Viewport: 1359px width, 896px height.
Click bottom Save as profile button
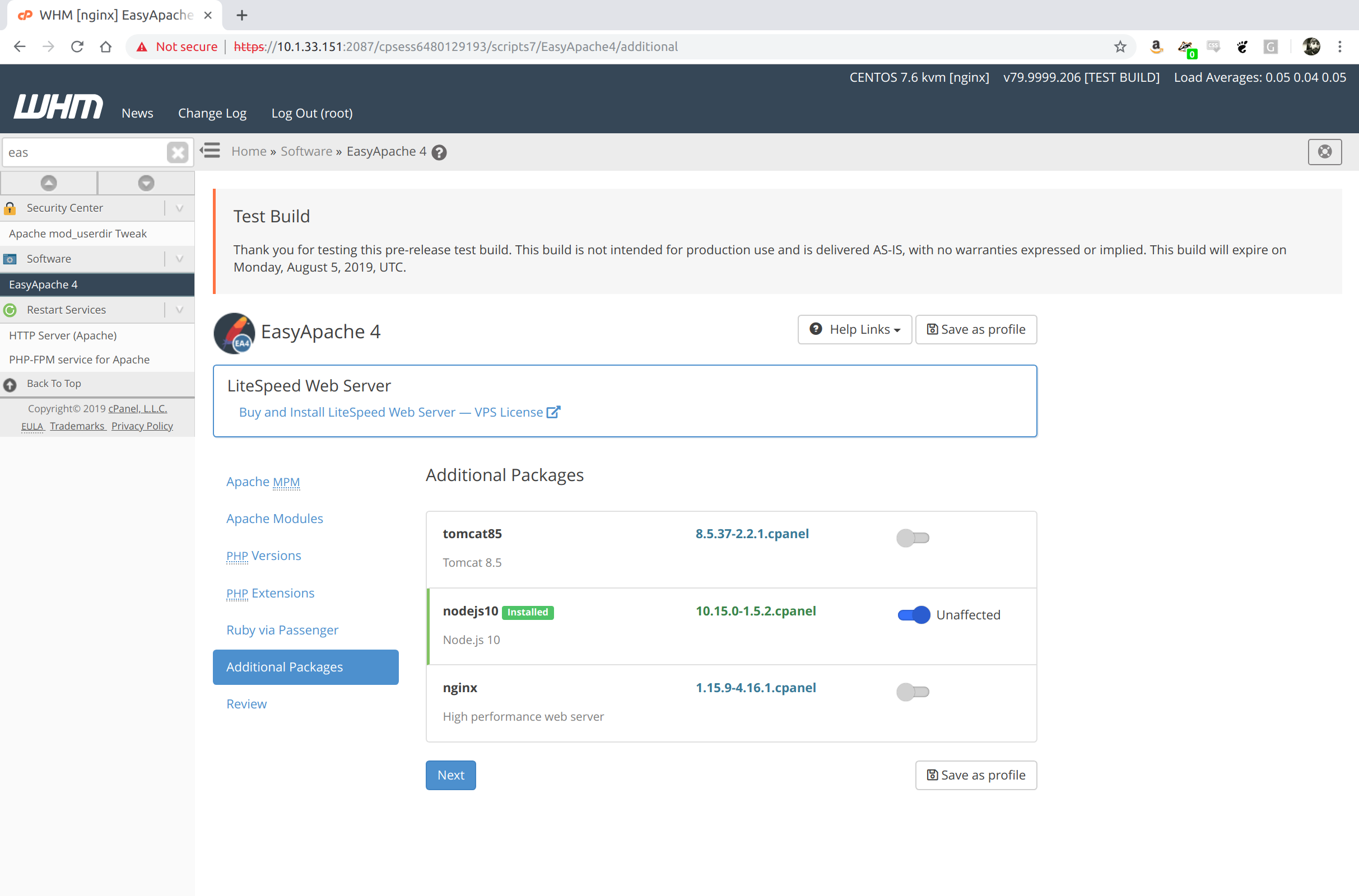click(x=975, y=776)
